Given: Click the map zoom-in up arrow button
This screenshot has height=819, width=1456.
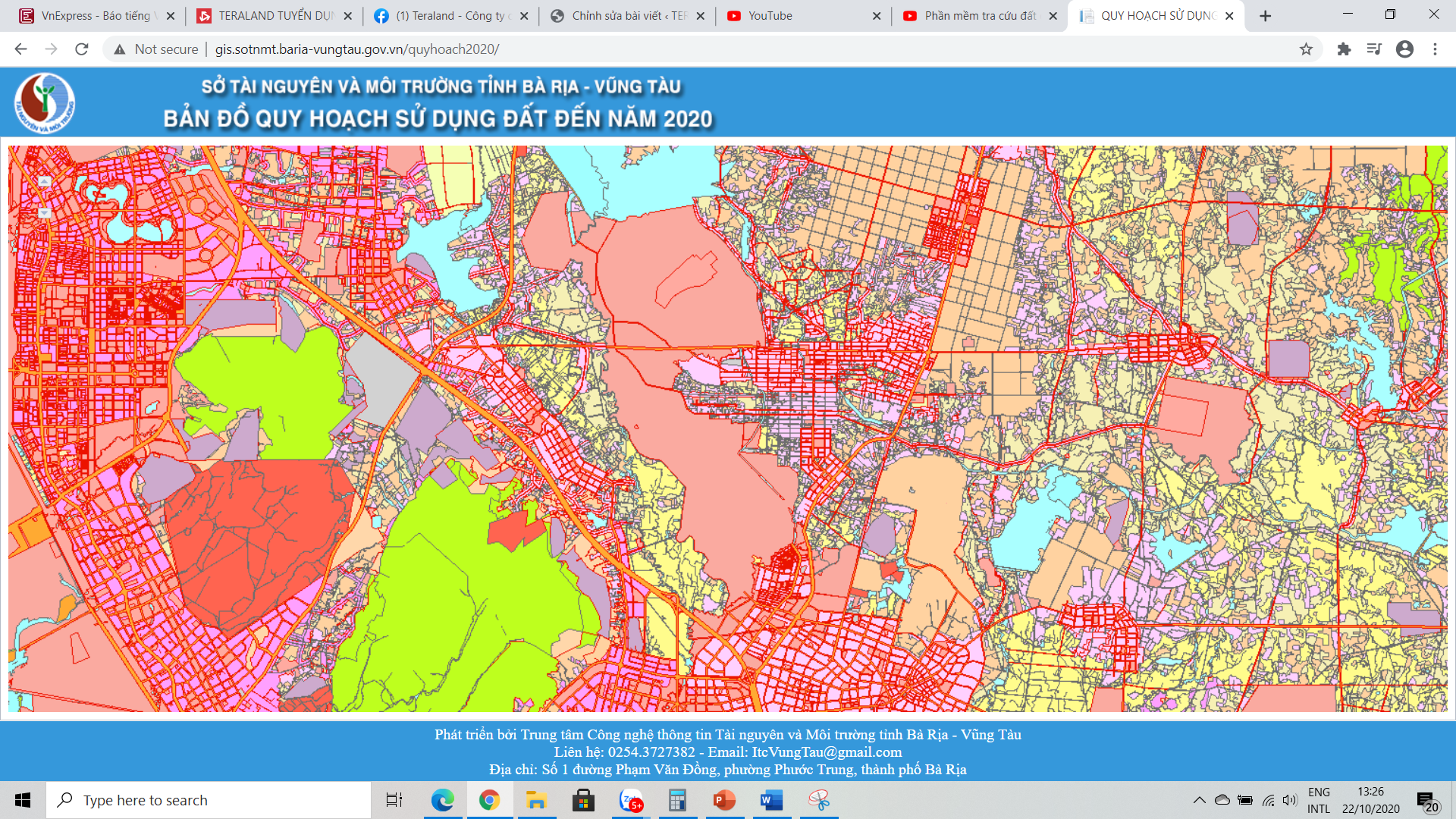Looking at the screenshot, I should pos(45,181).
